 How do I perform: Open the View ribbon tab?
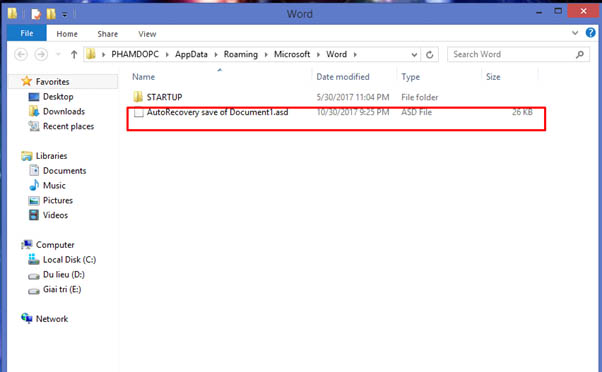click(147, 34)
